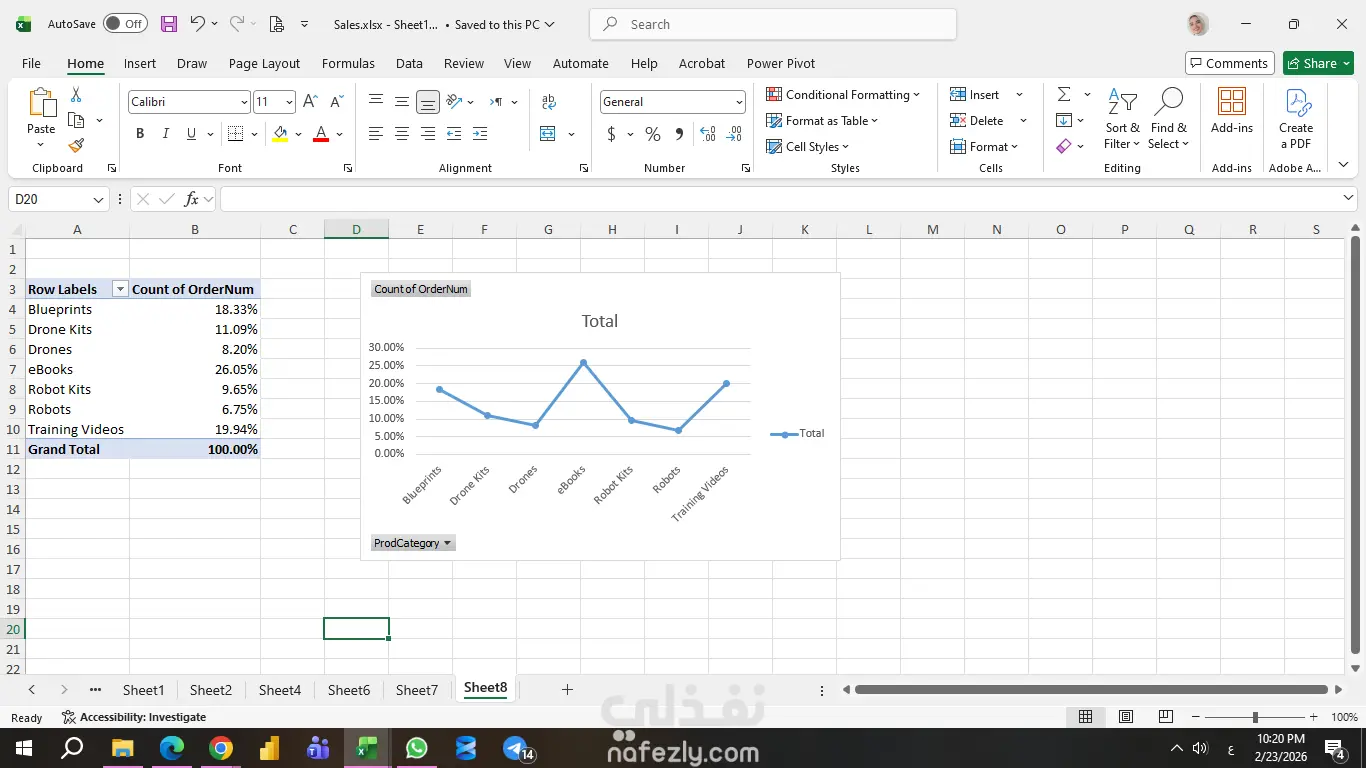The height and width of the screenshot is (768, 1366).
Task: Align text to the left
Action: tap(376, 134)
